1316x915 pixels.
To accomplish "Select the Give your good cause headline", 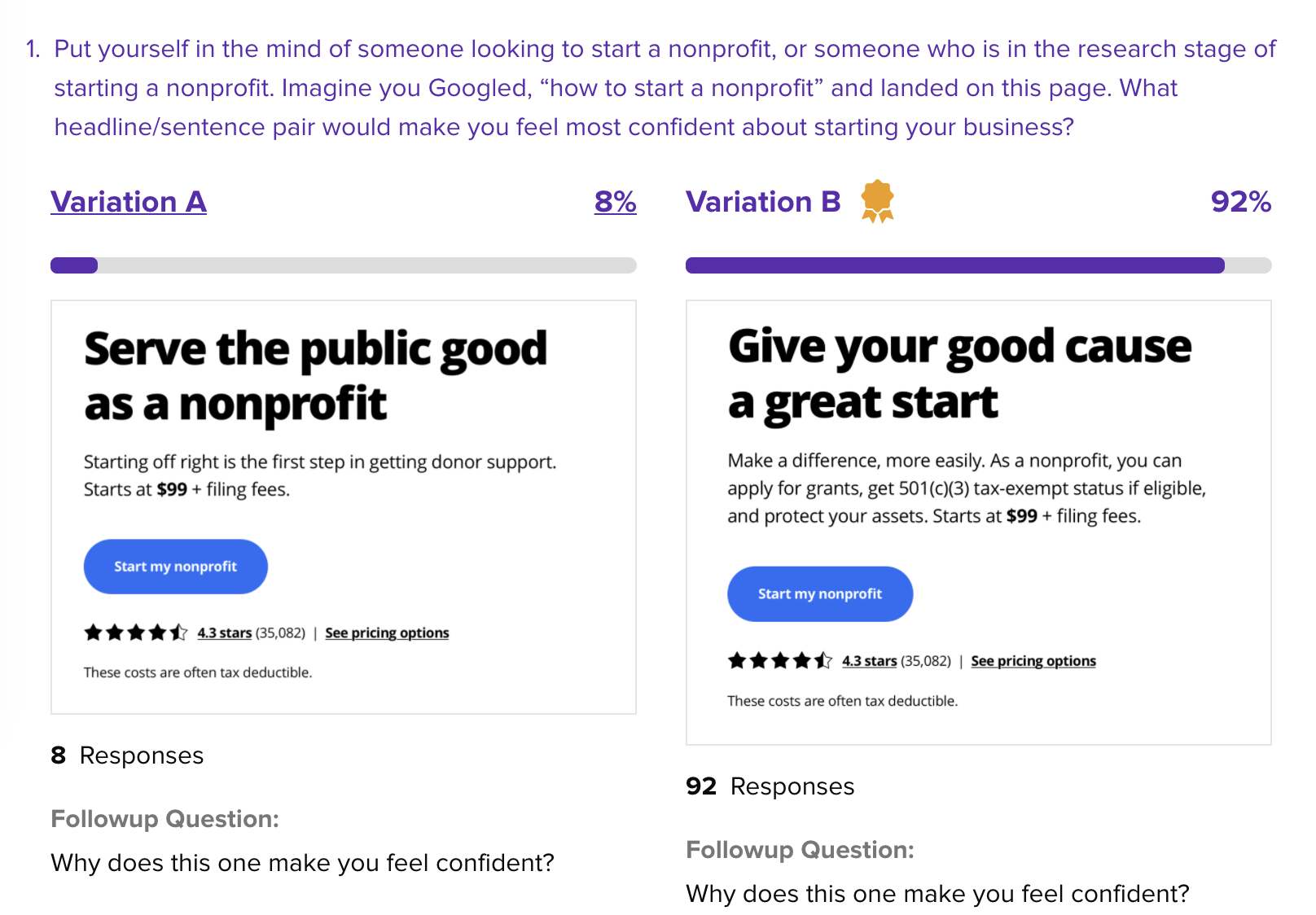I will click(959, 374).
